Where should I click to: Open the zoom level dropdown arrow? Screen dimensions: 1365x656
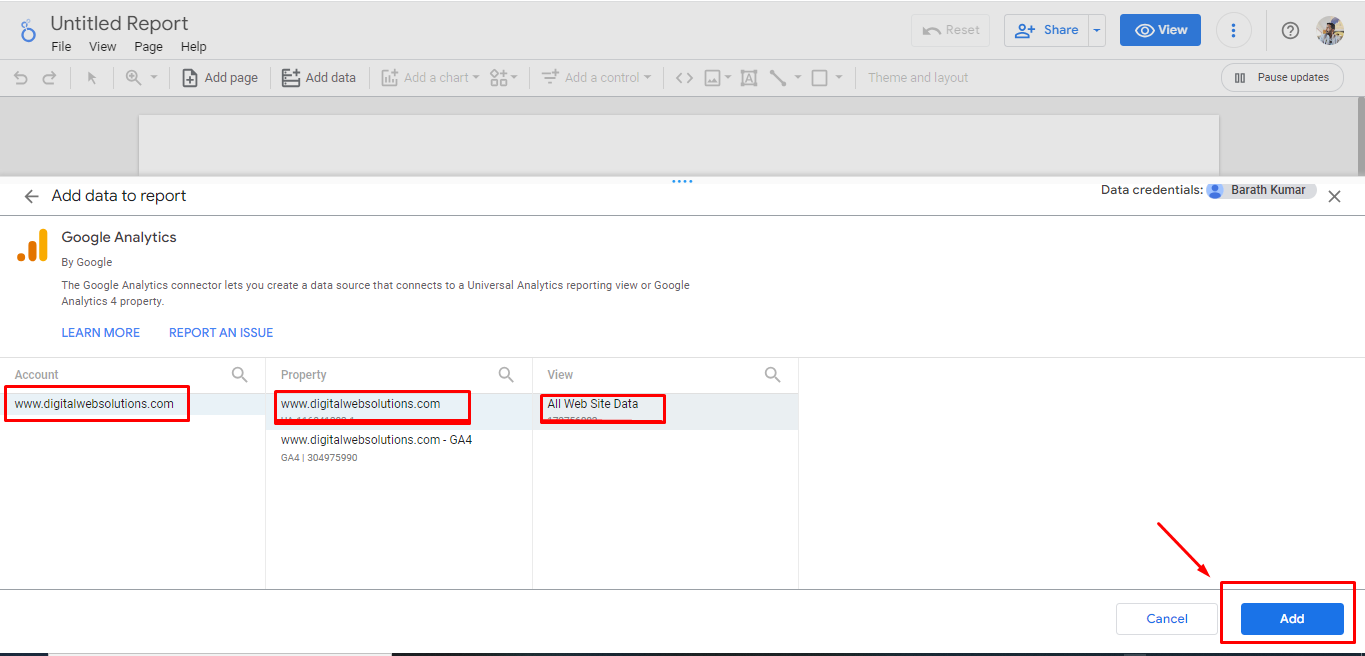tap(154, 77)
